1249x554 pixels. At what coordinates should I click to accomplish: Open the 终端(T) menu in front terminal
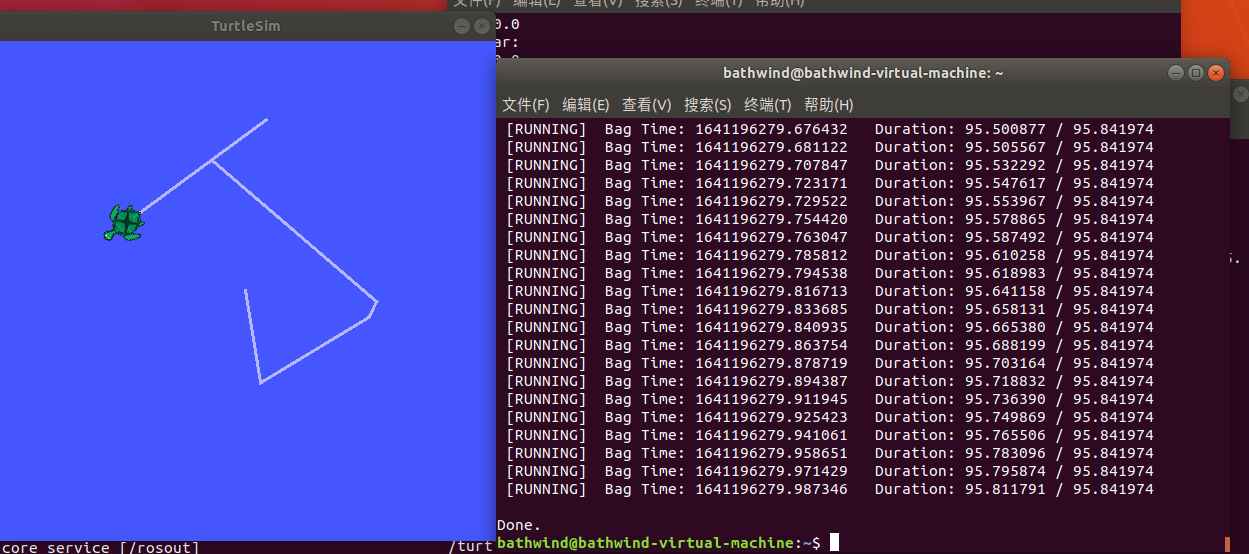768,105
